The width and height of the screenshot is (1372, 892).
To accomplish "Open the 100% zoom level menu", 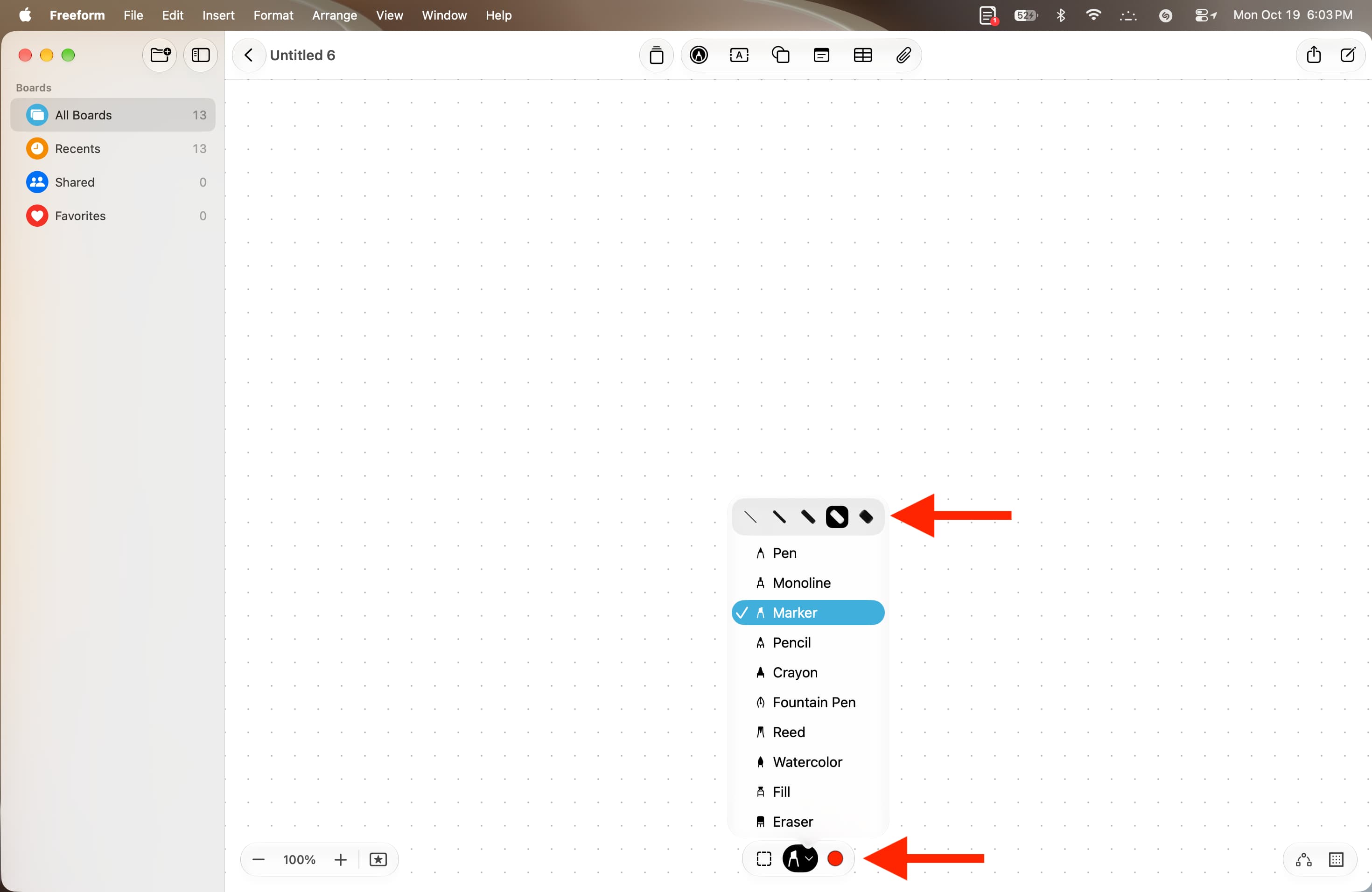I will pos(299,860).
